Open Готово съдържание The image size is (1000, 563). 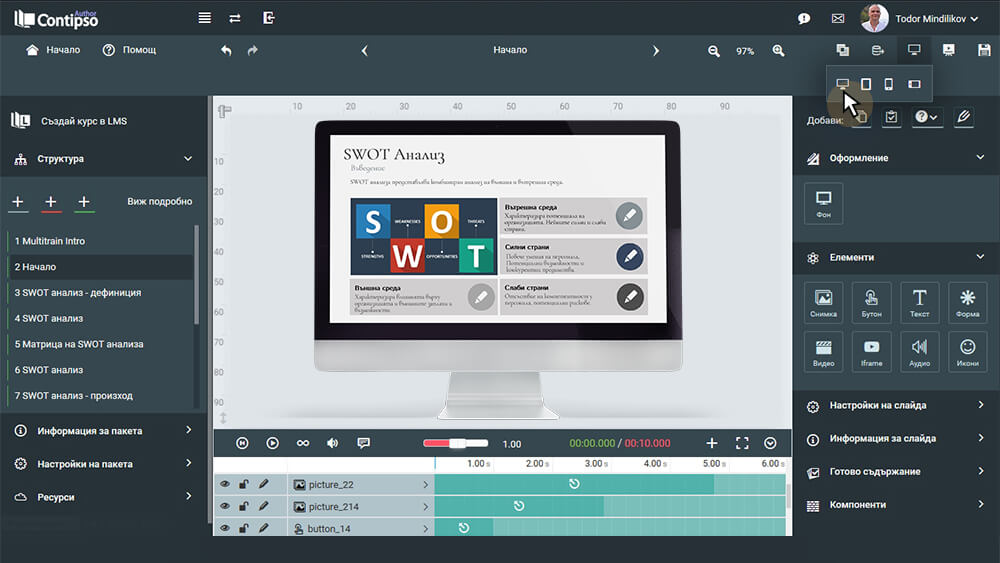pos(896,472)
